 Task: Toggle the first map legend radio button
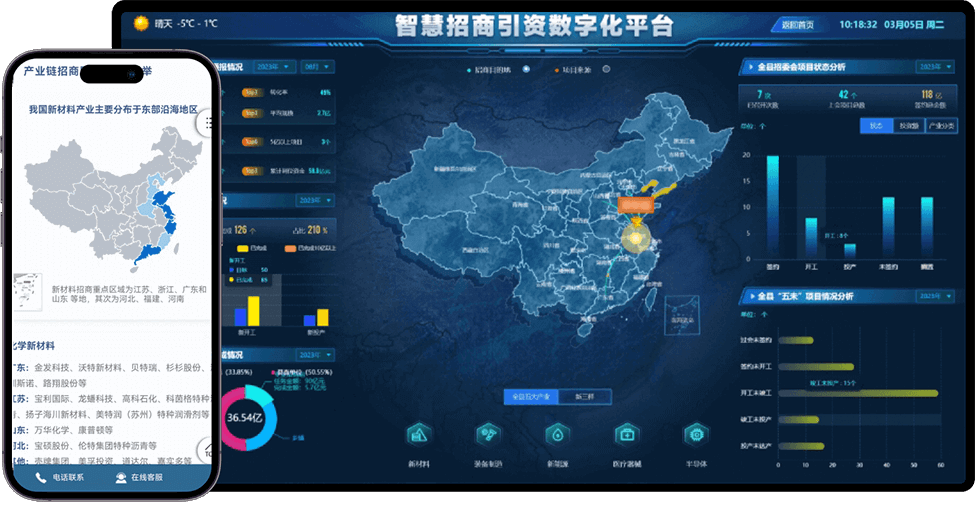tap(469, 70)
